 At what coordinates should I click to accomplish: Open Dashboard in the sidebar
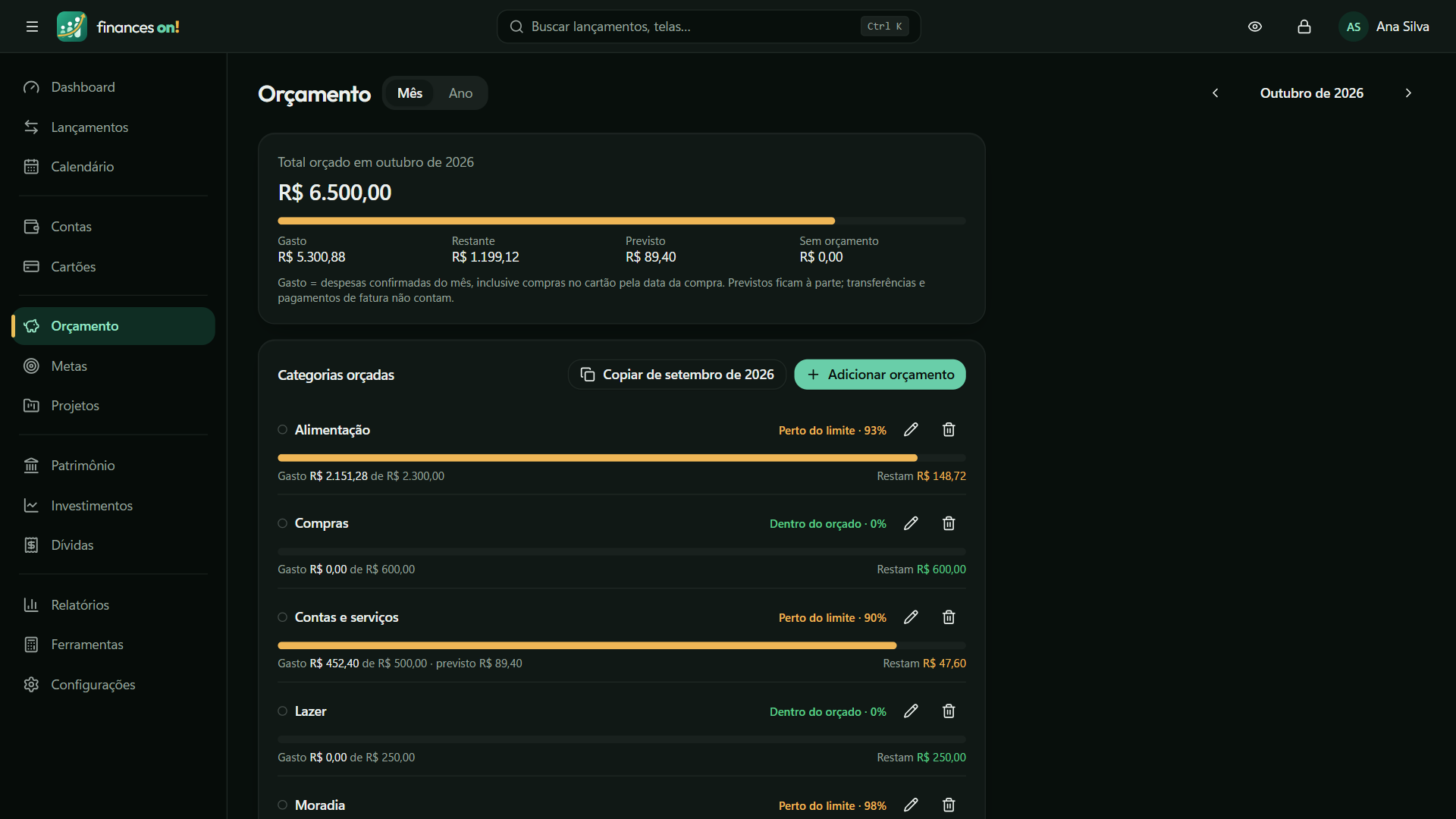point(113,87)
